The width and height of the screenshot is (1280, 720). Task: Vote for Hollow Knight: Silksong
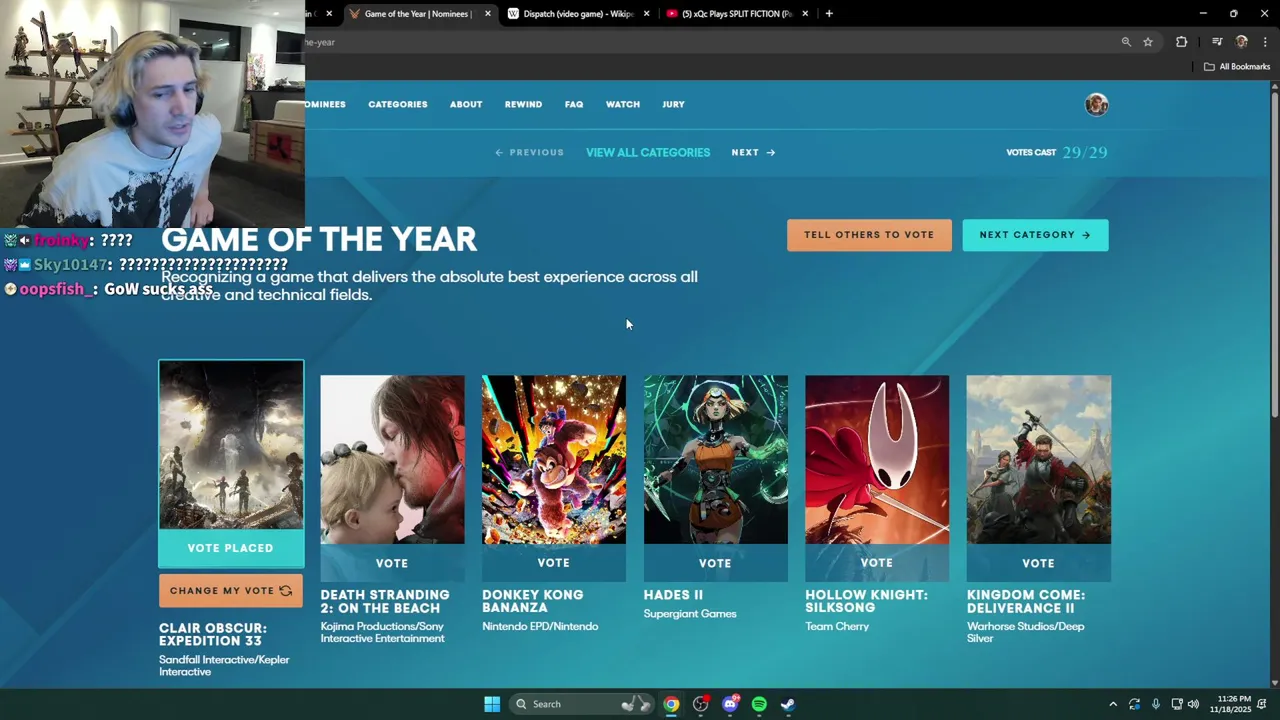(x=877, y=563)
